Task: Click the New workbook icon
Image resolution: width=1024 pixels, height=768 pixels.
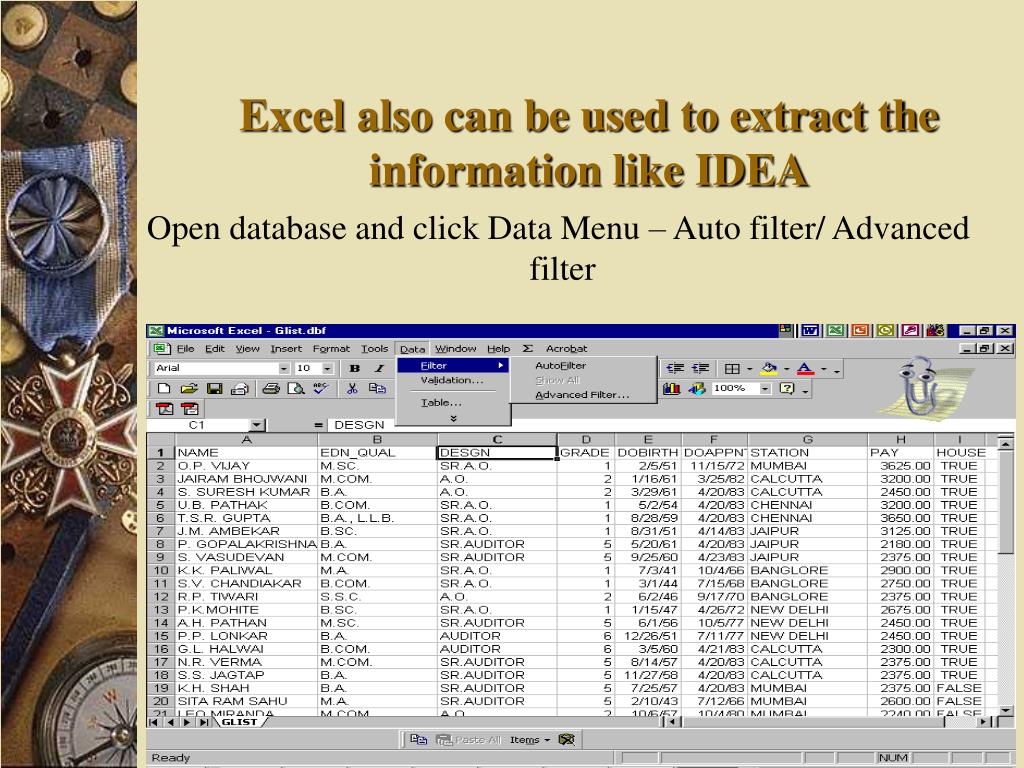Action: tap(164, 389)
